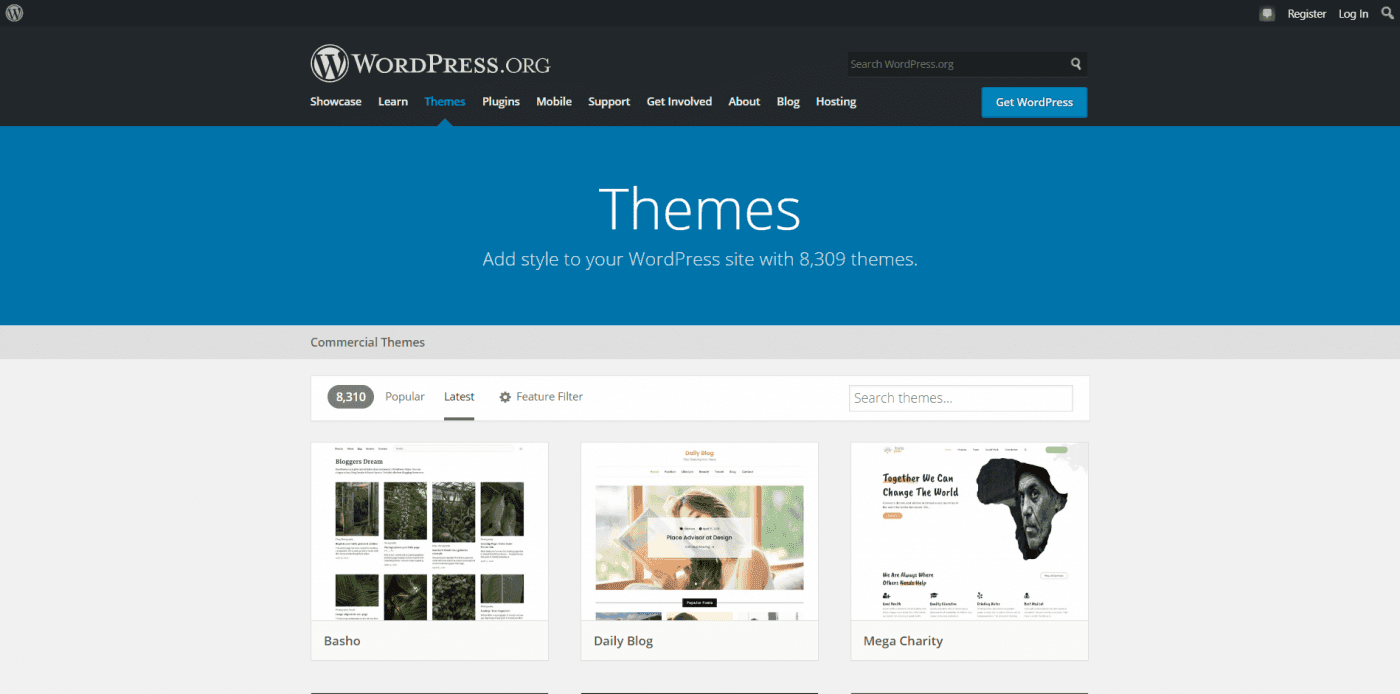This screenshot has height=694, width=1400.
Task: Open the Showcase menu item
Action: [336, 102]
